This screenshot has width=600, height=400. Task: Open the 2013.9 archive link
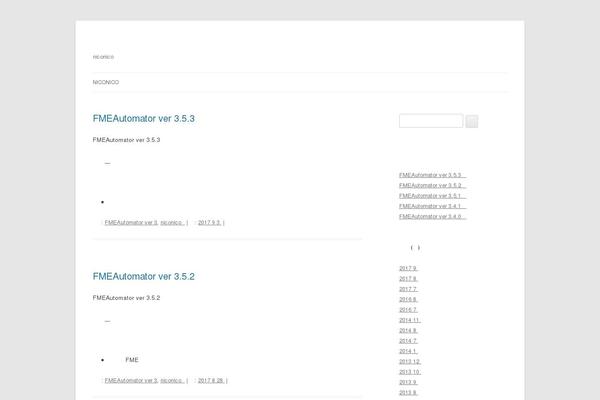coord(408,382)
